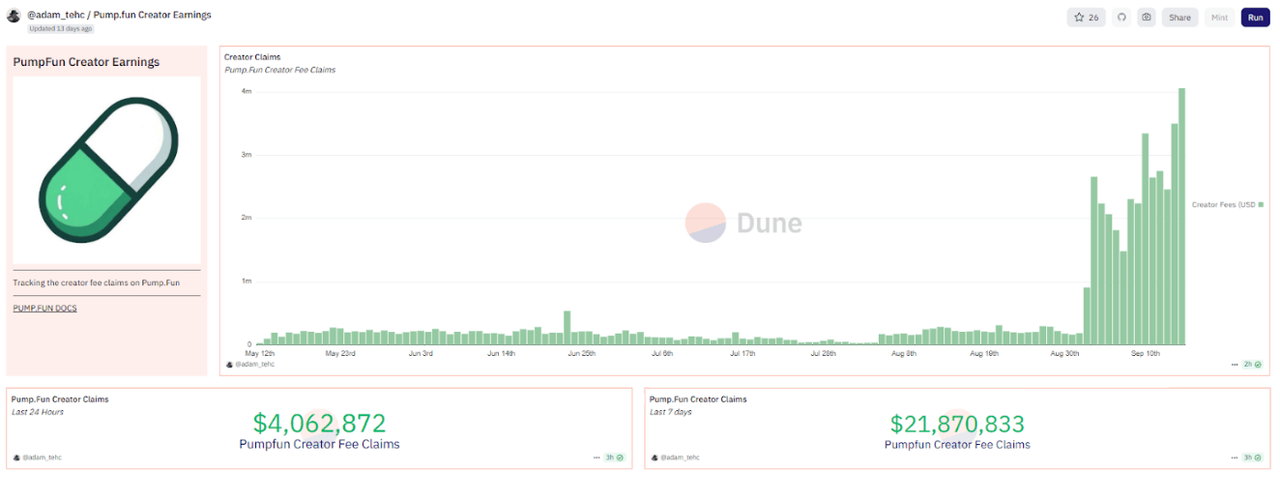Click the 3m y-axis label
Viewport: 1280px width, 477px height.
pyautogui.click(x=246, y=155)
